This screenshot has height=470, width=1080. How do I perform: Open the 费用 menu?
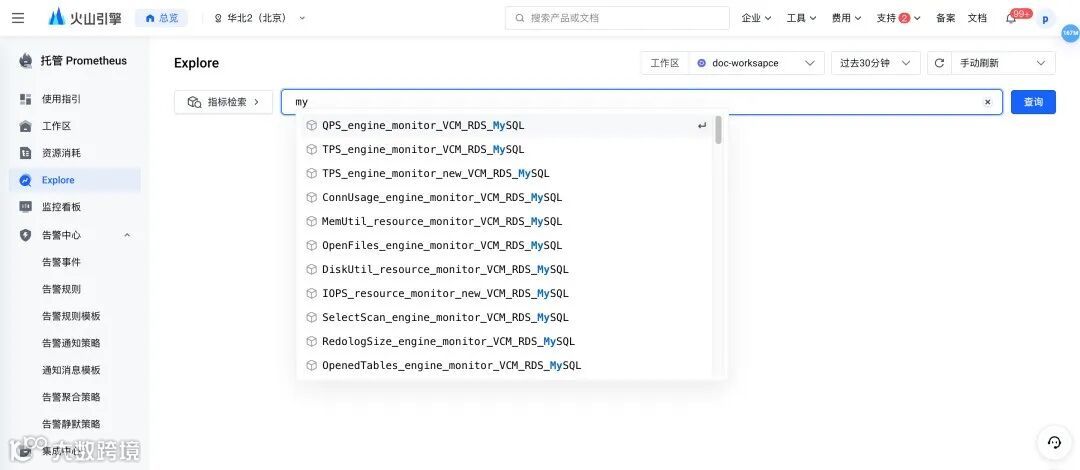(847, 18)
